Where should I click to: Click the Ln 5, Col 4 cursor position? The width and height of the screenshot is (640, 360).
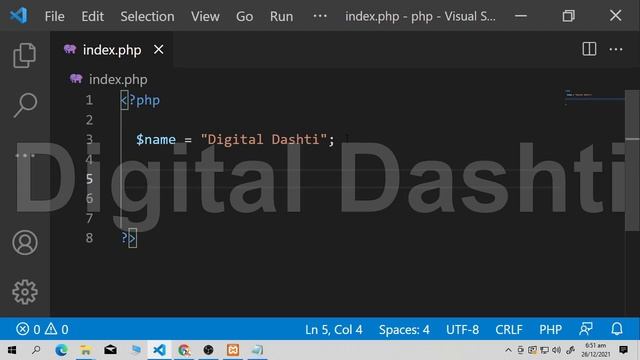[x=333, y=329]
